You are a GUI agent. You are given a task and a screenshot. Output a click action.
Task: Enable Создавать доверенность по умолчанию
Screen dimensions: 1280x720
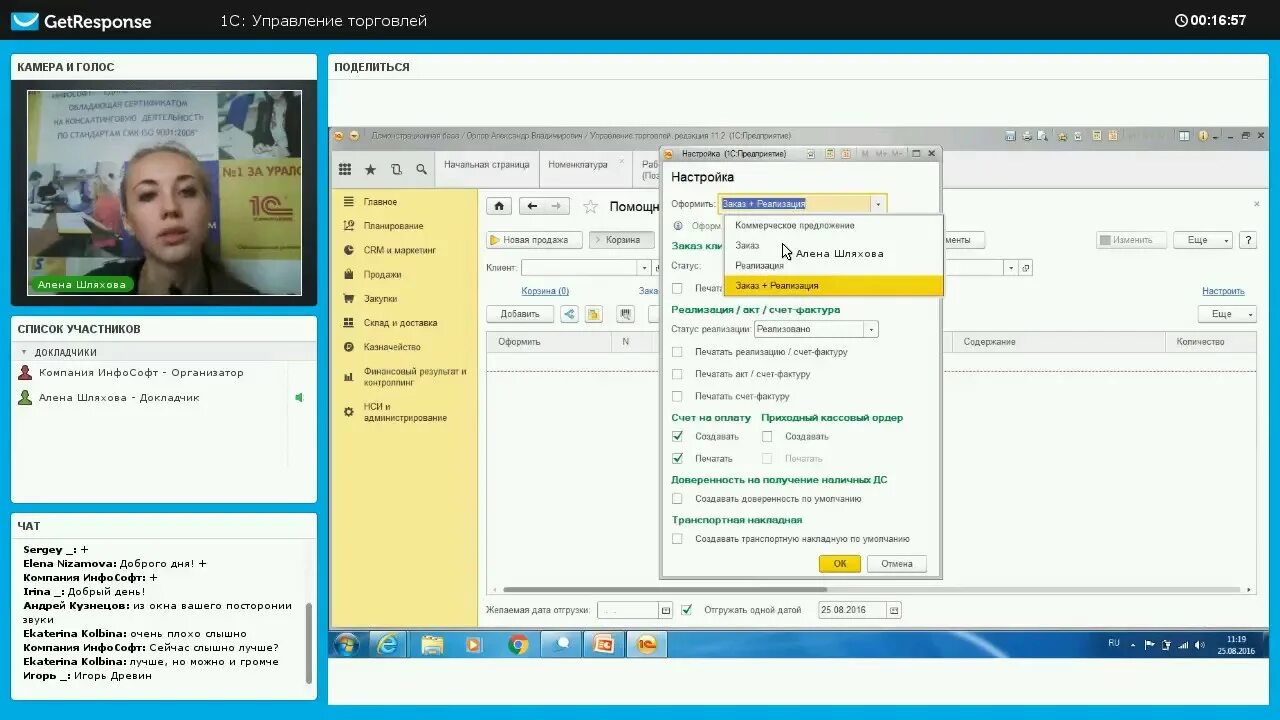[x=677, y=498]
